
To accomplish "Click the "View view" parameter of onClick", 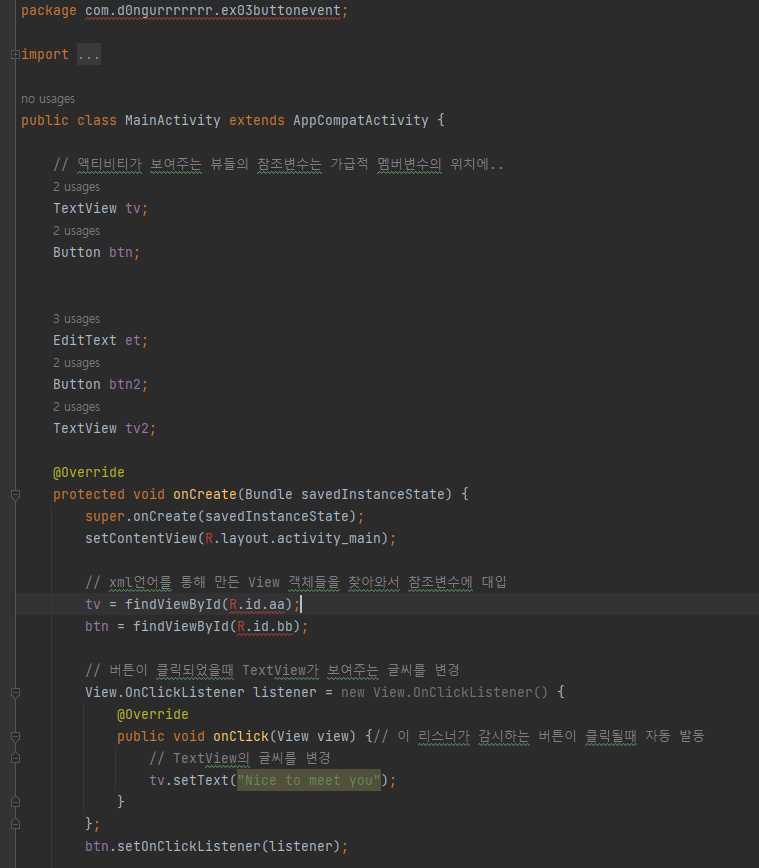I will pos(313,736).
